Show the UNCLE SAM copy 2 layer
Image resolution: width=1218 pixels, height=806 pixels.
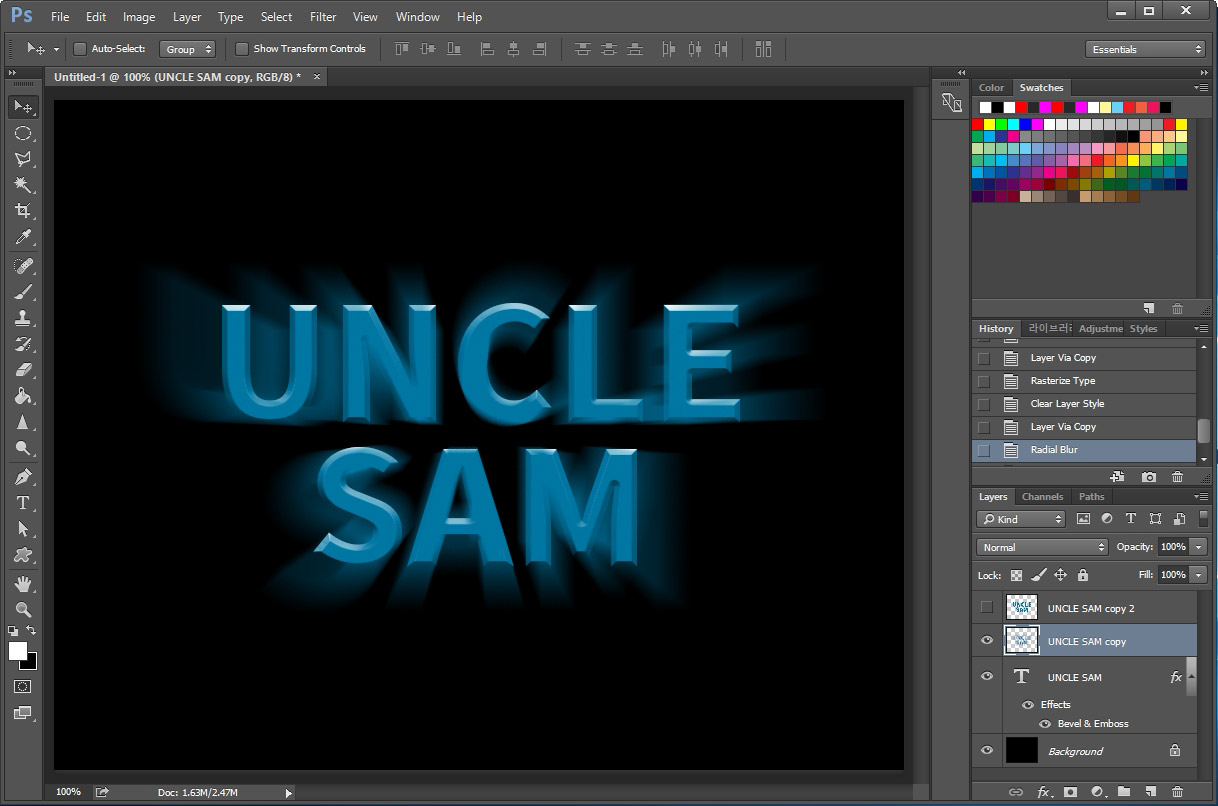click(986, 607)
